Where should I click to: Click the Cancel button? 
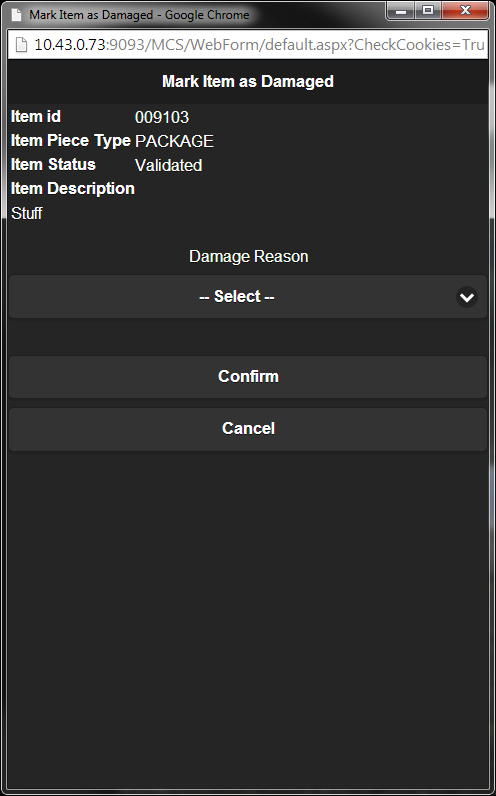(x=248, y=429)
